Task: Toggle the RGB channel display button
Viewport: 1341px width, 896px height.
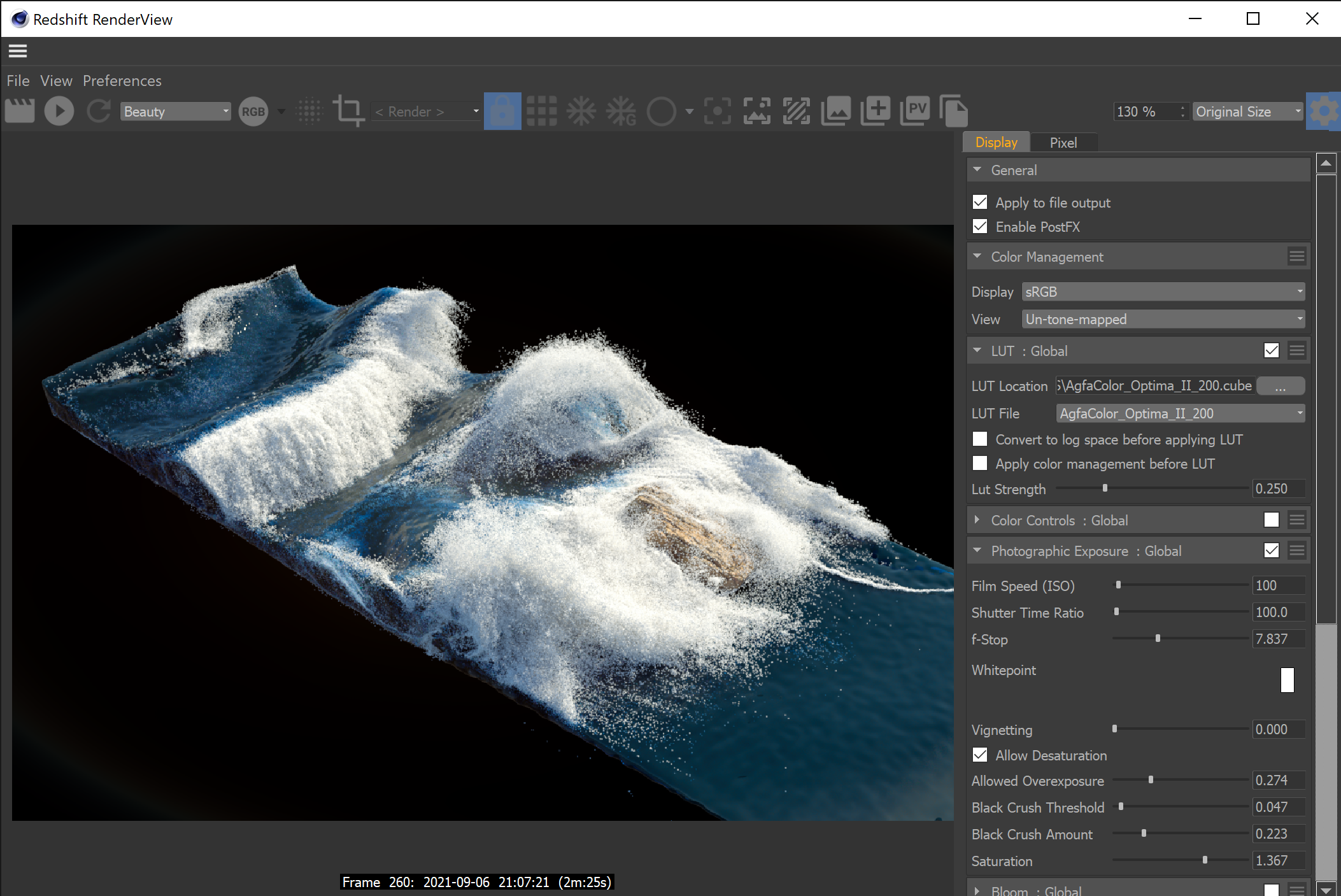Action: pos(253,111)
